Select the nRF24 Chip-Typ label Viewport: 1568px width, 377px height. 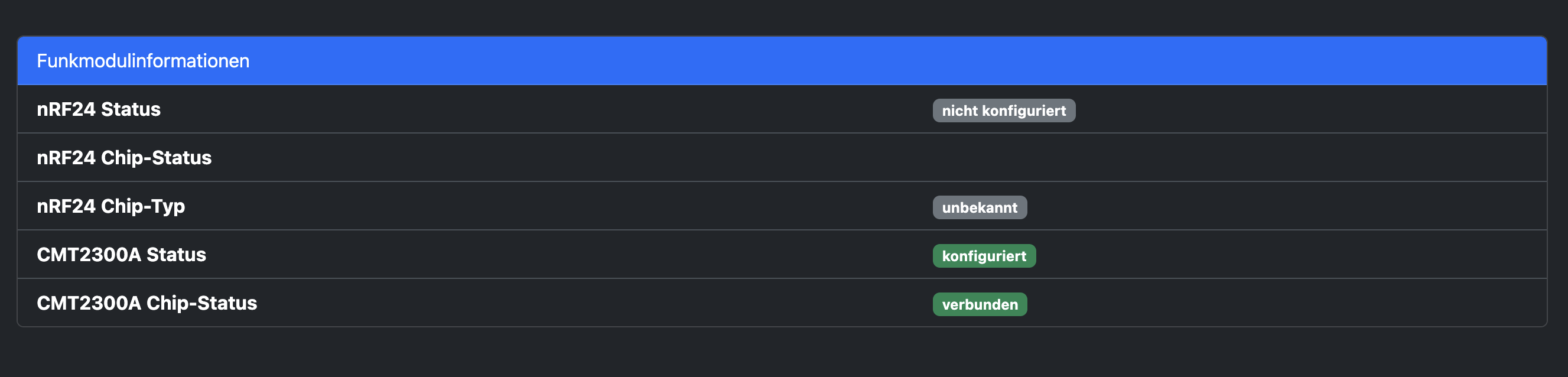tap(111, 206)
